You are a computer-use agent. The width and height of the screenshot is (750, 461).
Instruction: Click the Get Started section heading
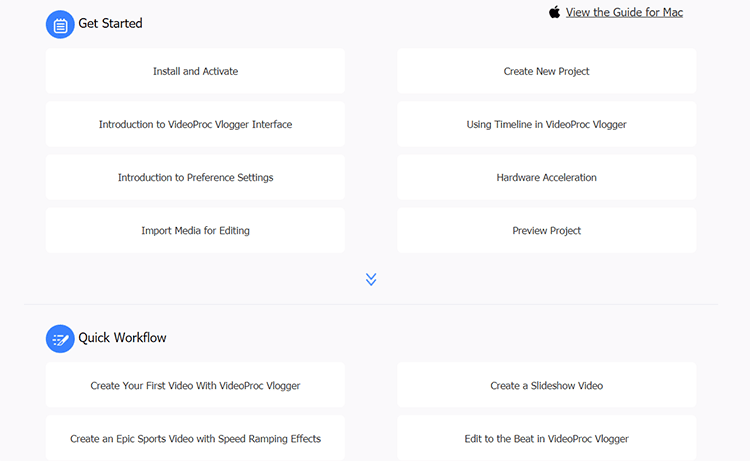pyautogui.click(x=110, y=23)
